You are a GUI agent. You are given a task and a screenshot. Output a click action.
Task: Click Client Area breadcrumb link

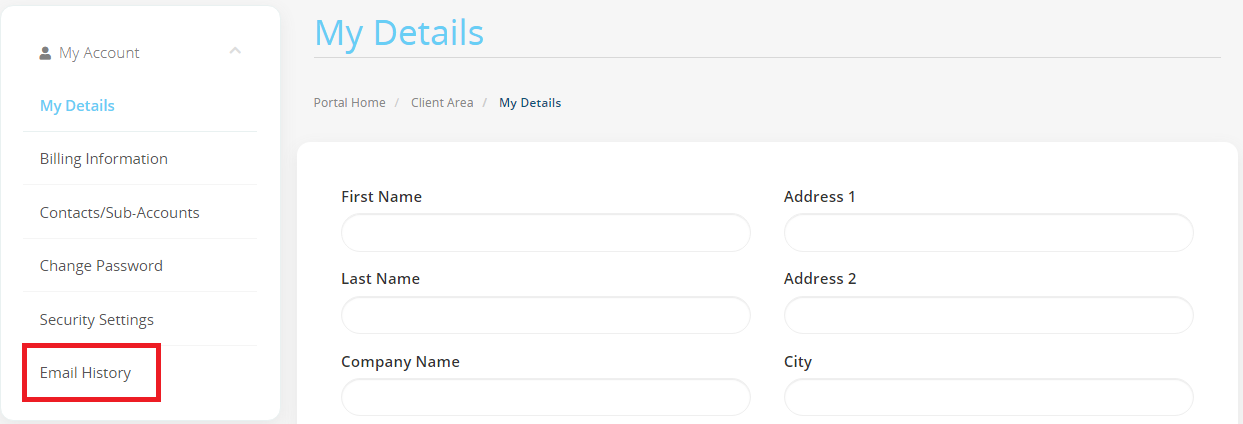[442, 103]
